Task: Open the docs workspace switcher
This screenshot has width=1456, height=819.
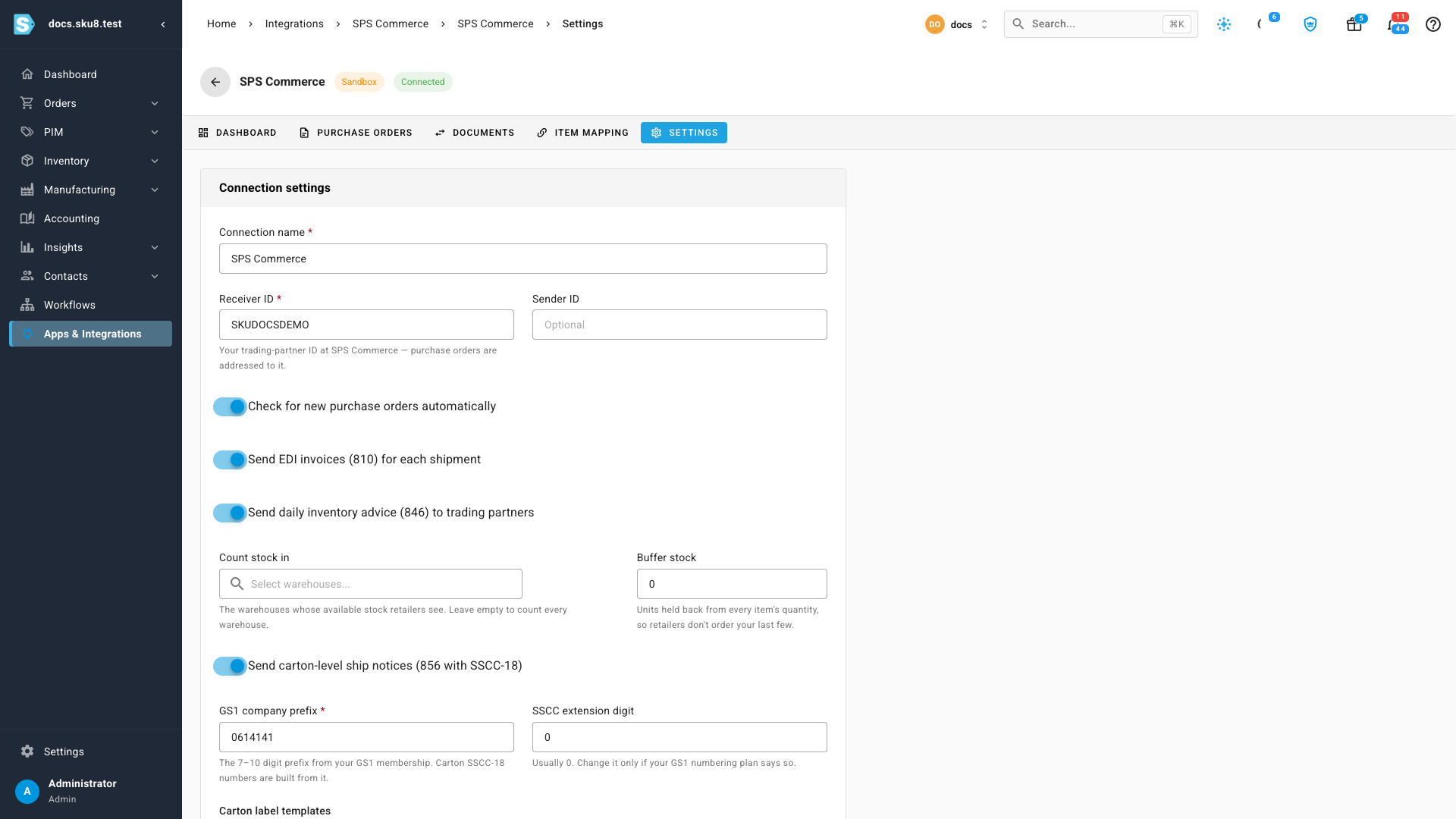Action: pos(957,24)
